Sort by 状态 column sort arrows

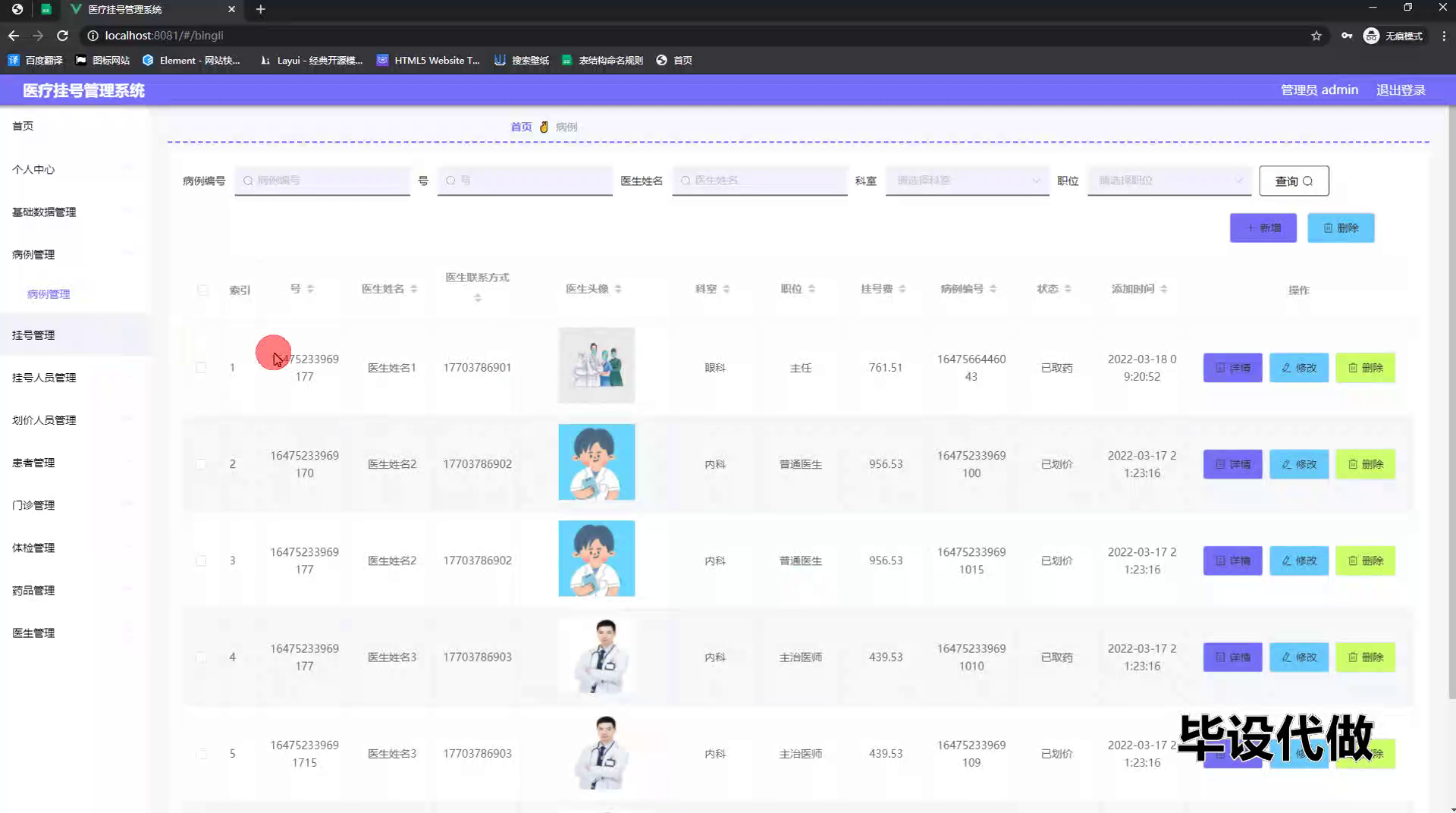tap(1068, 289)
